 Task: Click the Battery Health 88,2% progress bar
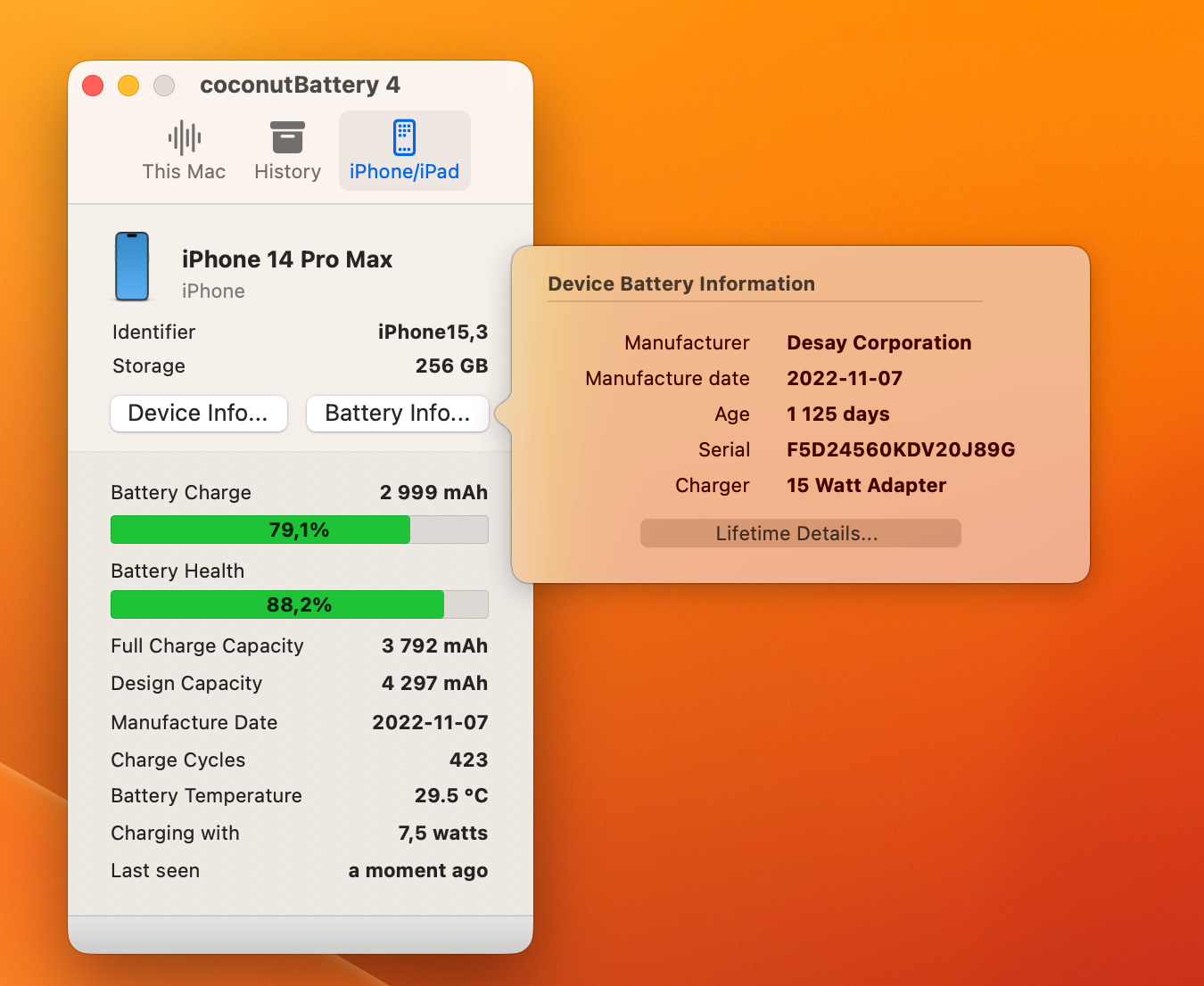(x=299, y=604)
